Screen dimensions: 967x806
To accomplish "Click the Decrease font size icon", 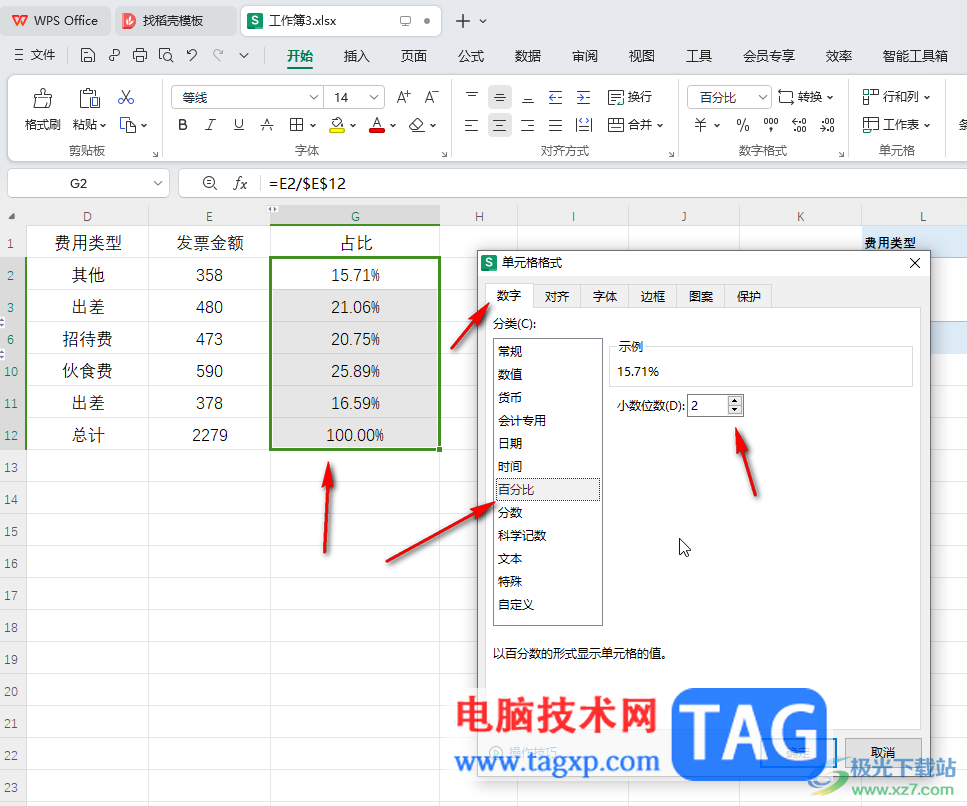I will pyautogui.click(x=431, y=97).
